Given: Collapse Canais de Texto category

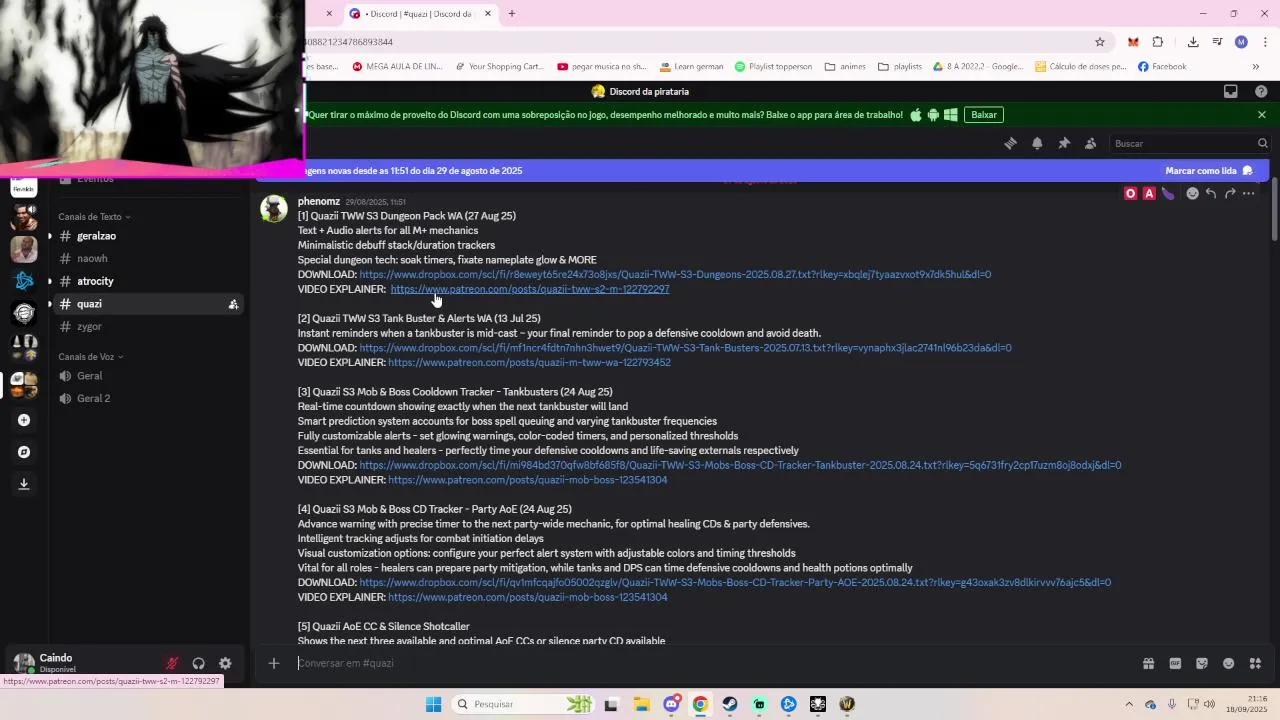Looking at the screenshot, I should pos(94,217).
